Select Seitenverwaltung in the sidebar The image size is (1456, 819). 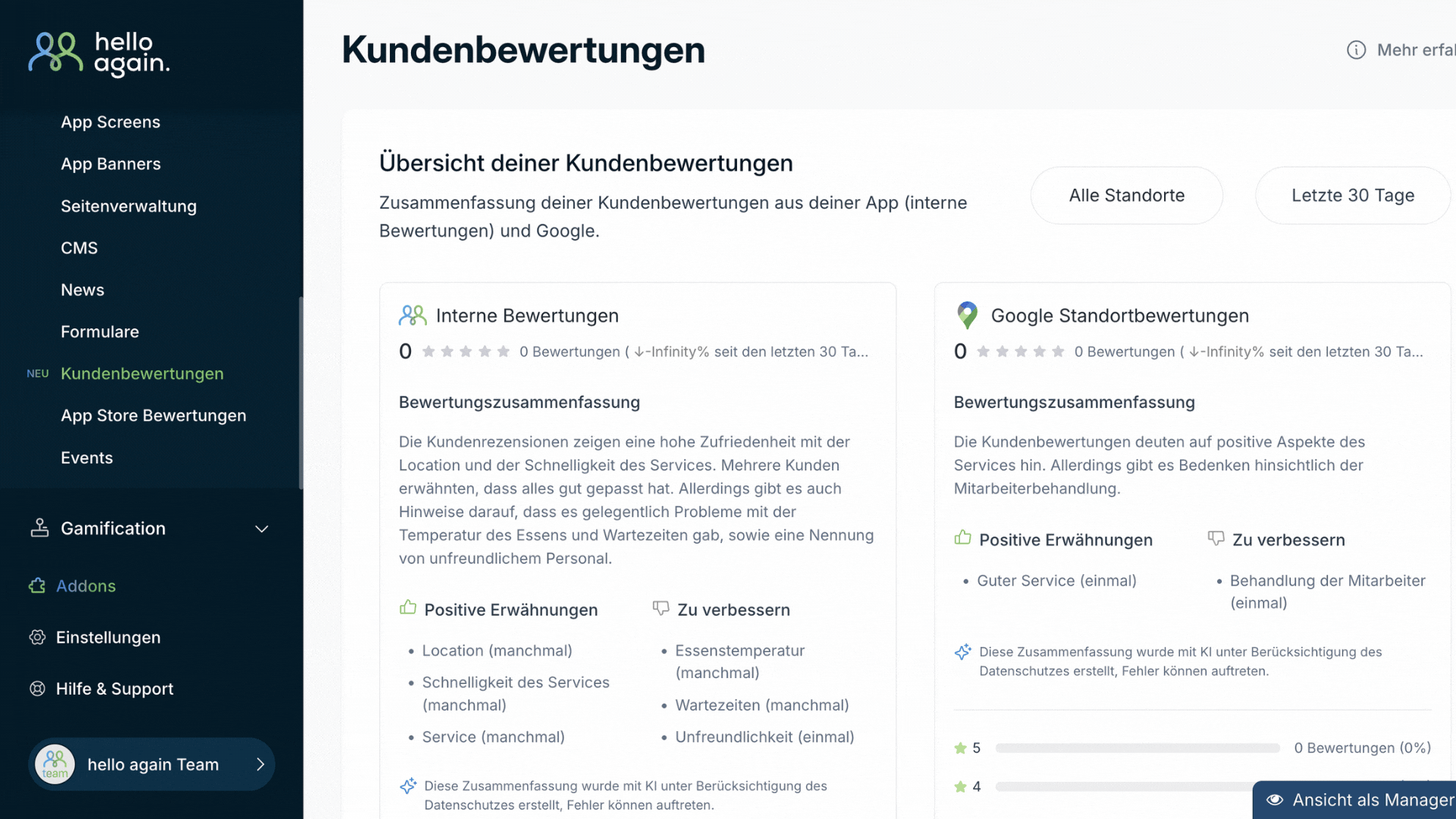128,206
